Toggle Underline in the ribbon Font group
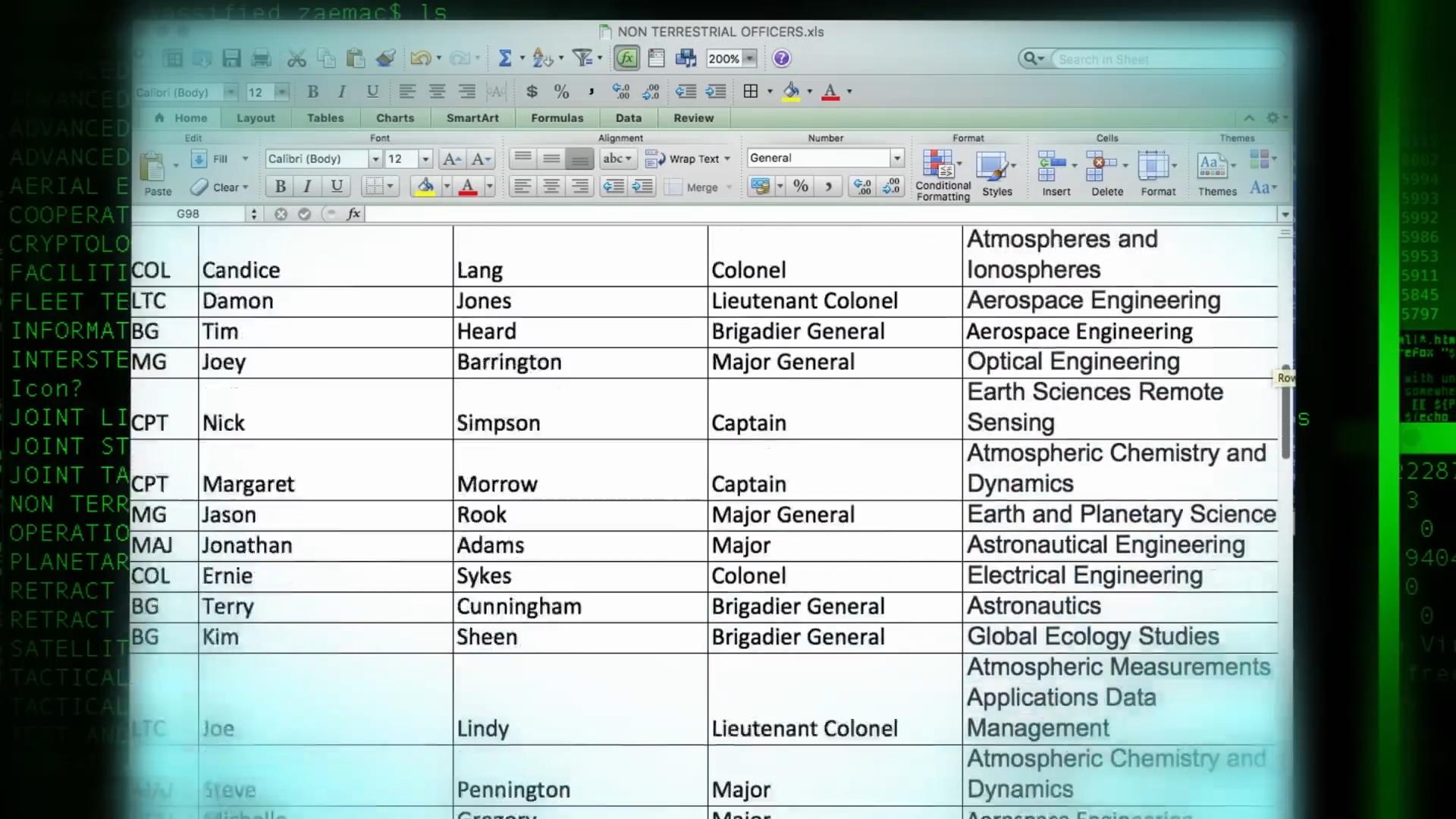The width and height of the screenshot is (1456, 819). pos(337,187)
